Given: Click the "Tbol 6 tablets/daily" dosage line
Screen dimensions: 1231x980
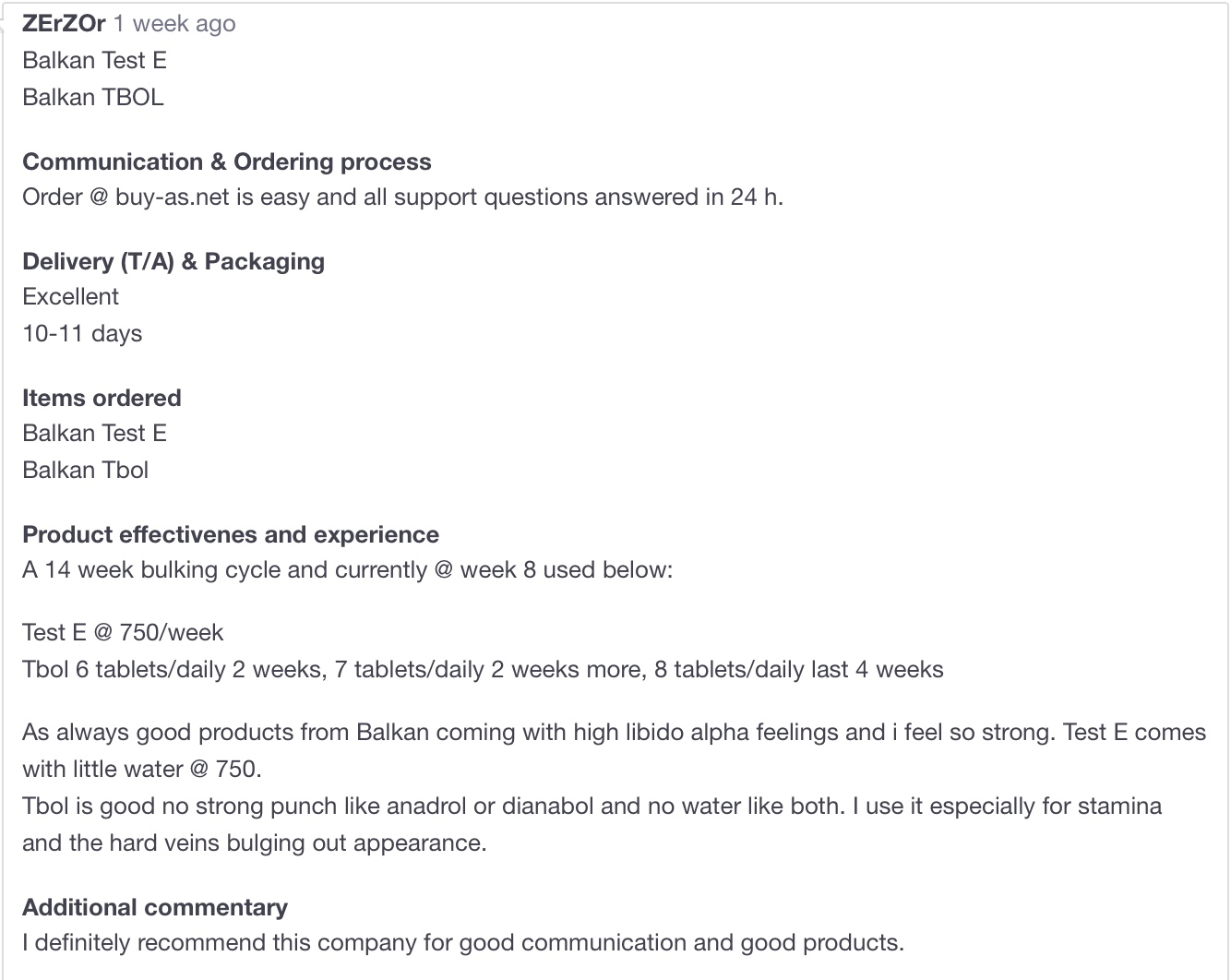Looking at the screenshot, I should [x=482, y=670].
